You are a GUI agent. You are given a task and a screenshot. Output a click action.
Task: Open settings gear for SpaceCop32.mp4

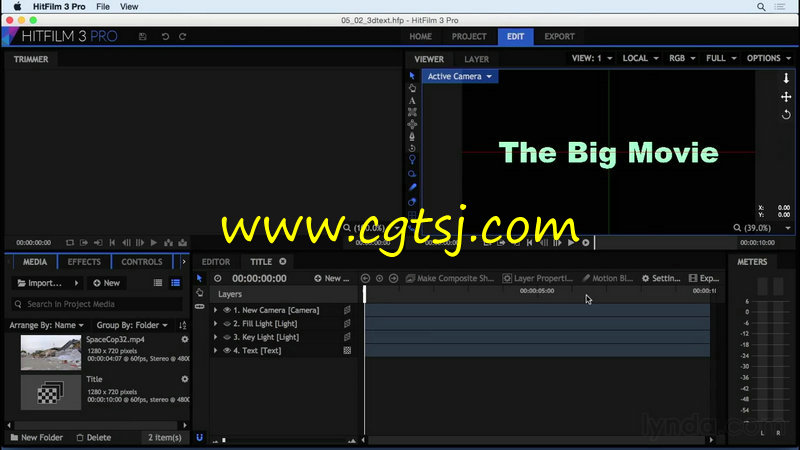coord(185,339)
